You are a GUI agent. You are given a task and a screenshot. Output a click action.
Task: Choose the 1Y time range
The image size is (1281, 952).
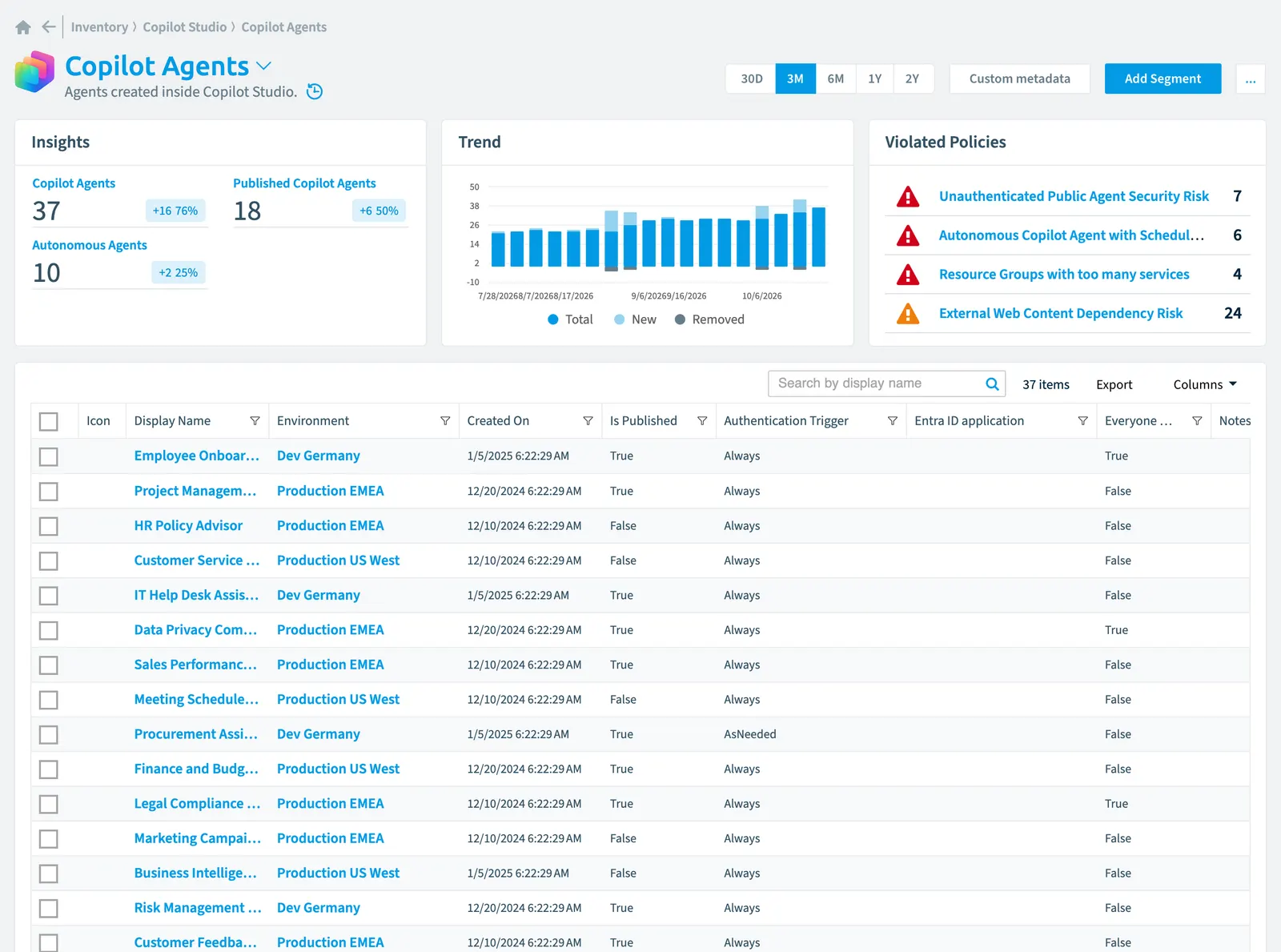(875, 78)
